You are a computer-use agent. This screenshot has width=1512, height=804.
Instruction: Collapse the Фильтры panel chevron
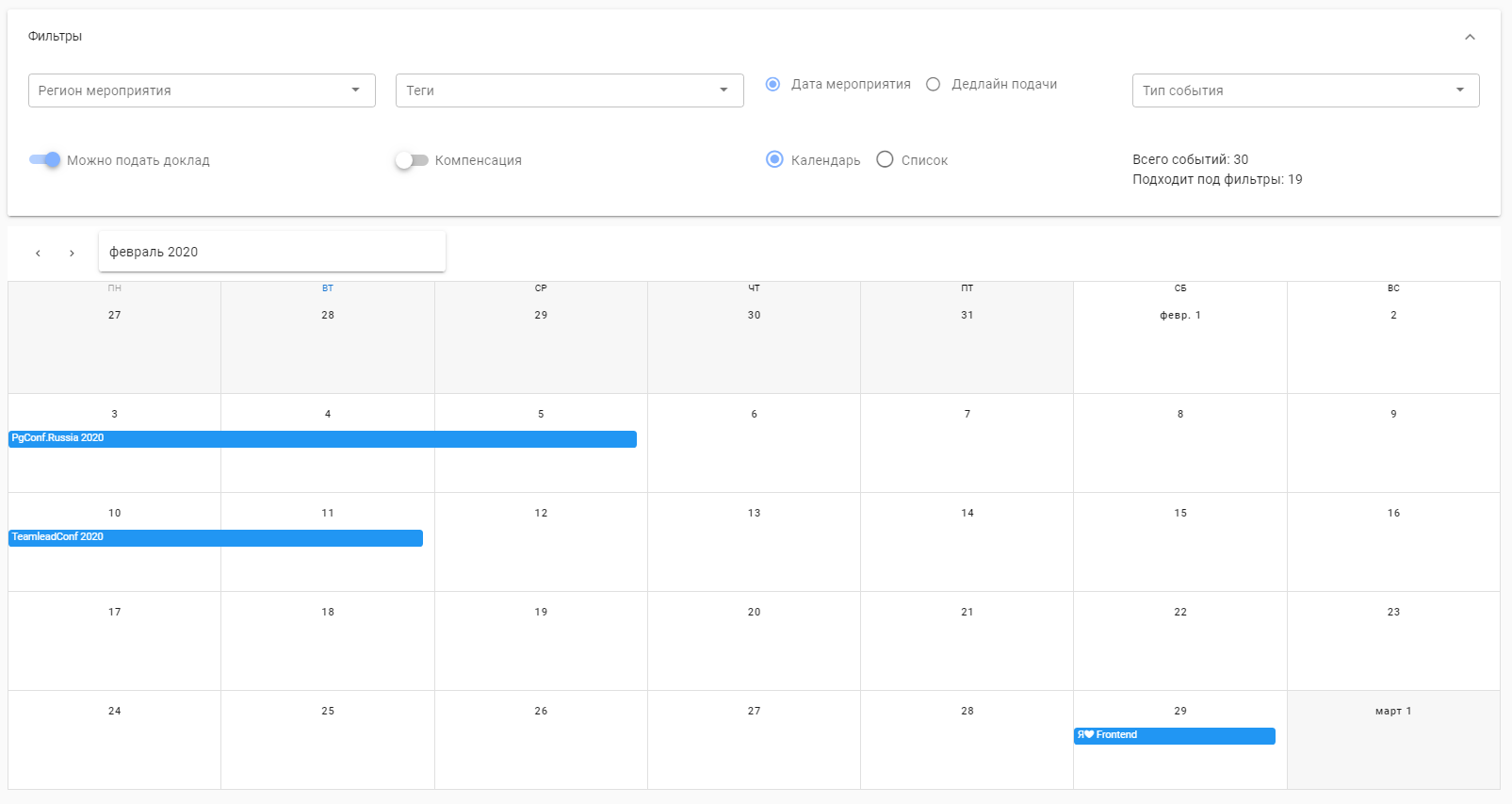click(x=1470, y=37)
